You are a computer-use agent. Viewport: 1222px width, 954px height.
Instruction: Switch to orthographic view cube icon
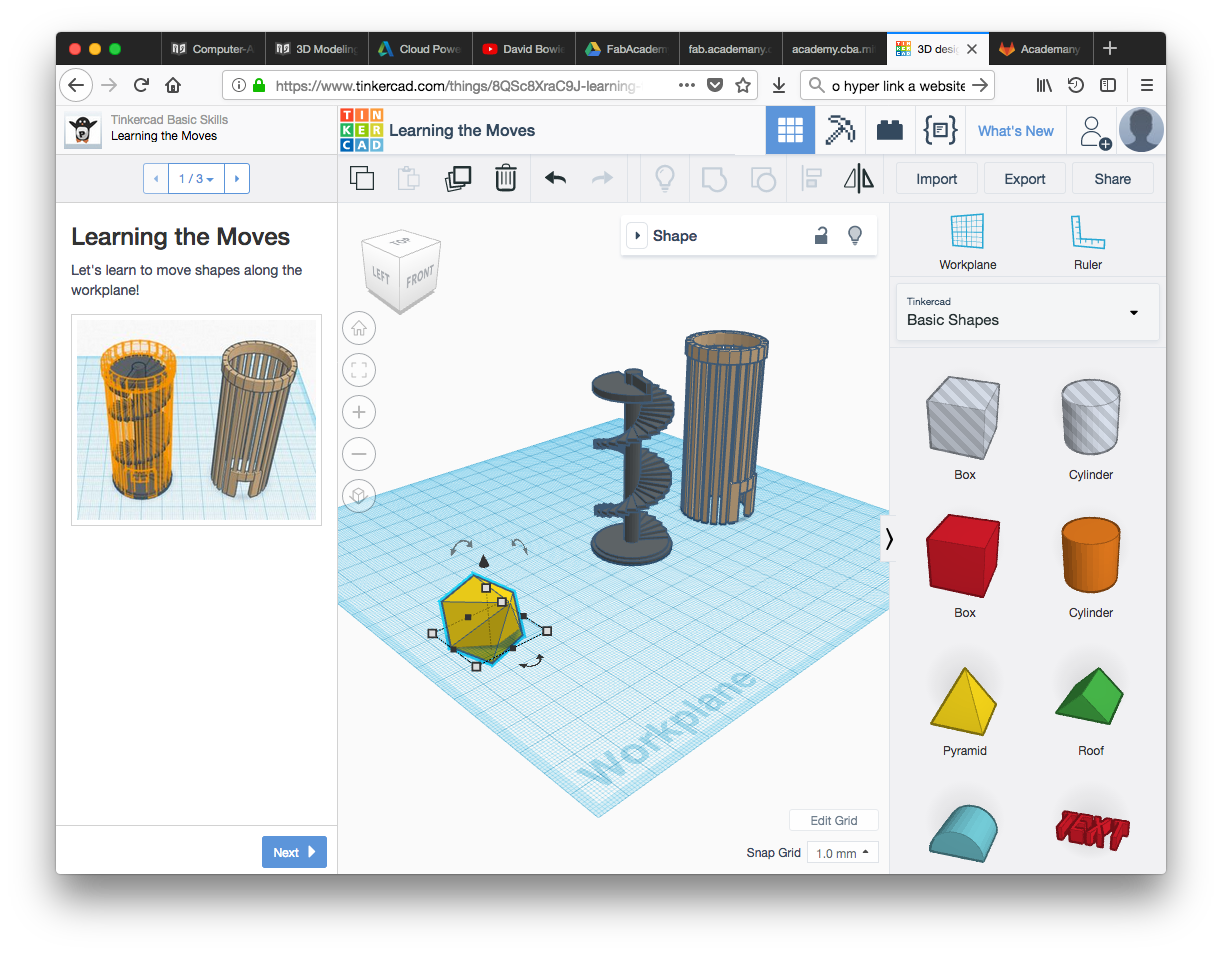point(359,495)
